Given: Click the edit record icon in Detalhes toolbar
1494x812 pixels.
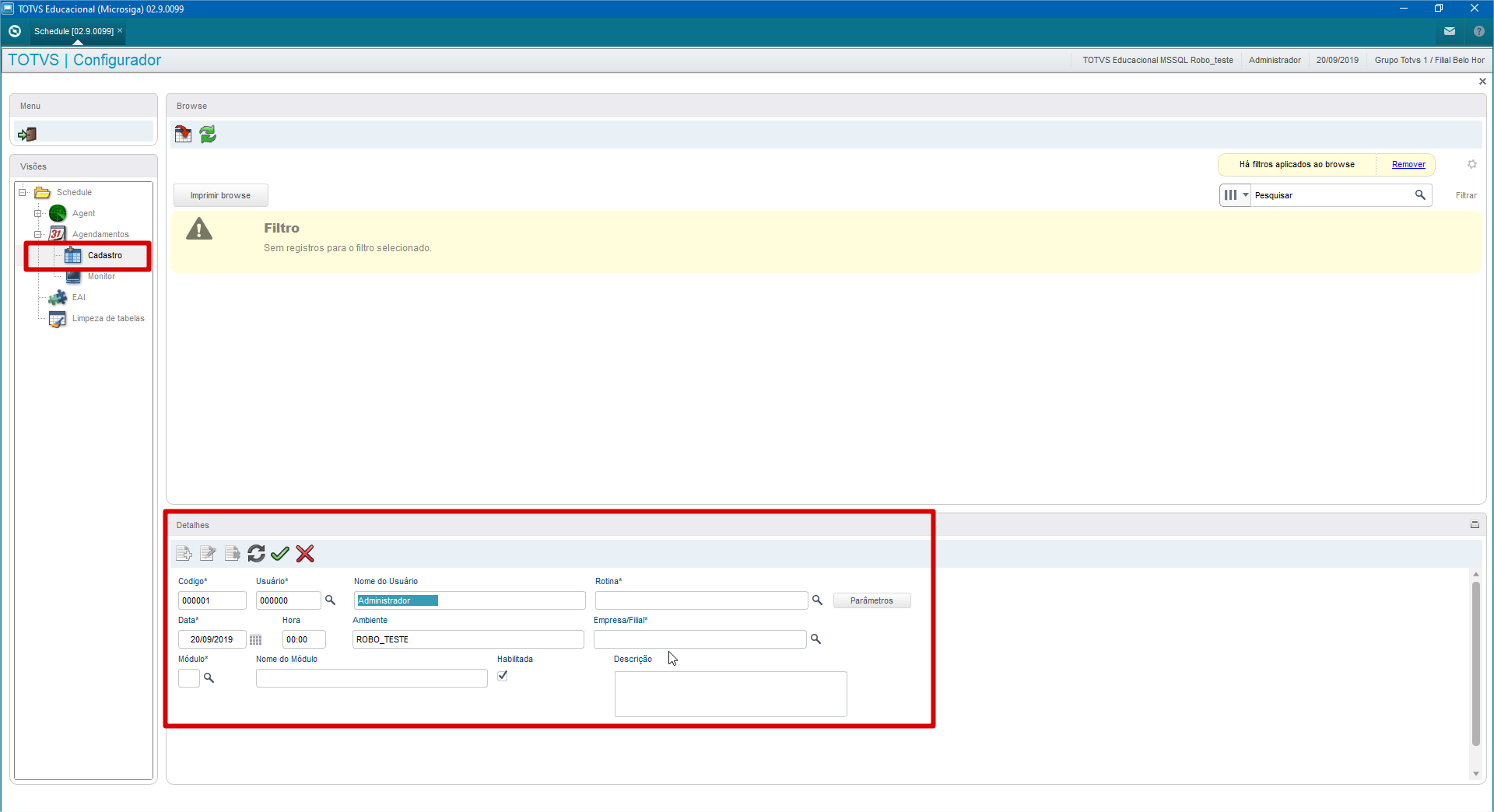Looking at the screenshot, I should 208,553.
